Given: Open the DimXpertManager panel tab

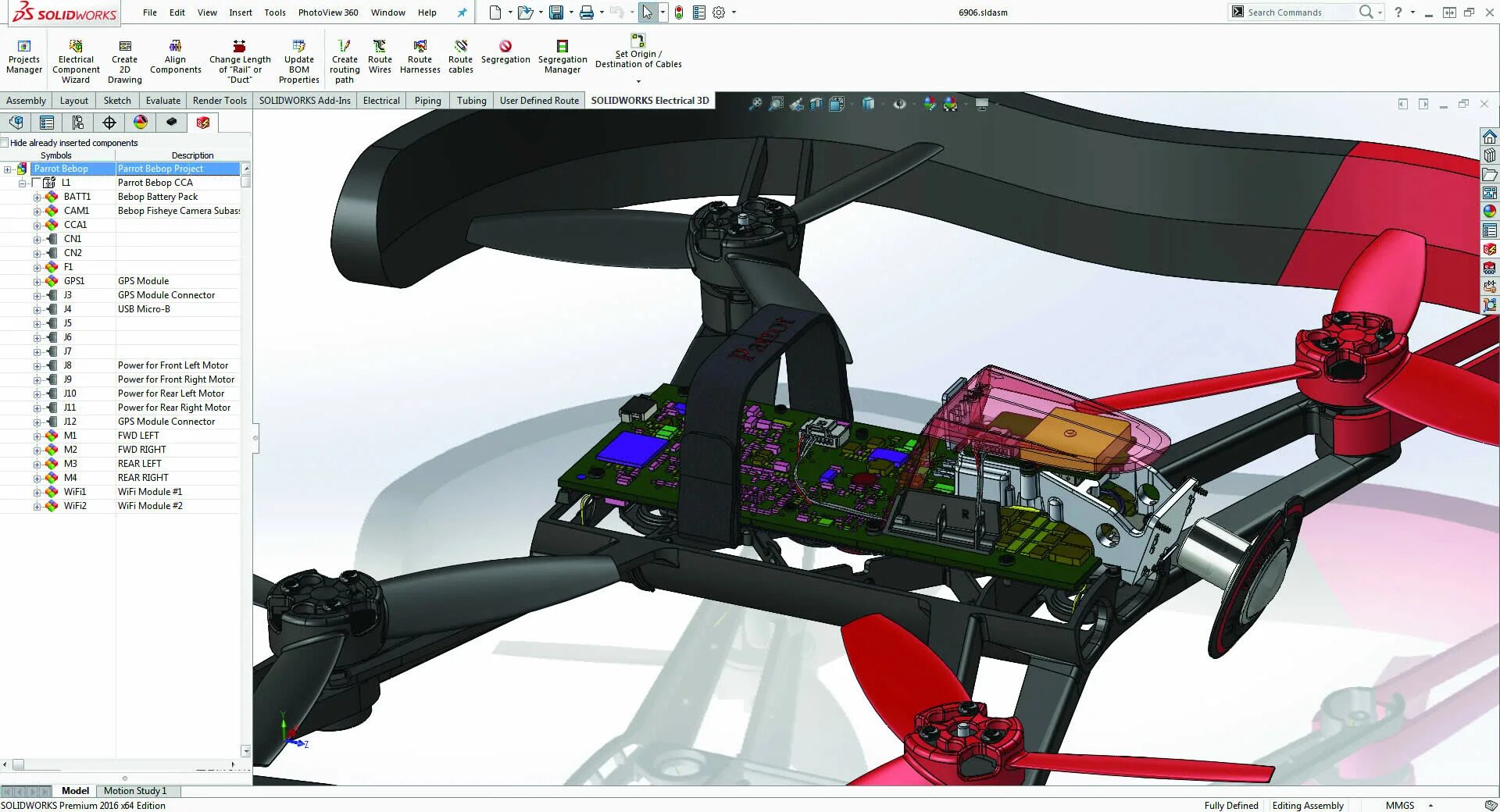Looking at the screenshot, I should (109, 123).
